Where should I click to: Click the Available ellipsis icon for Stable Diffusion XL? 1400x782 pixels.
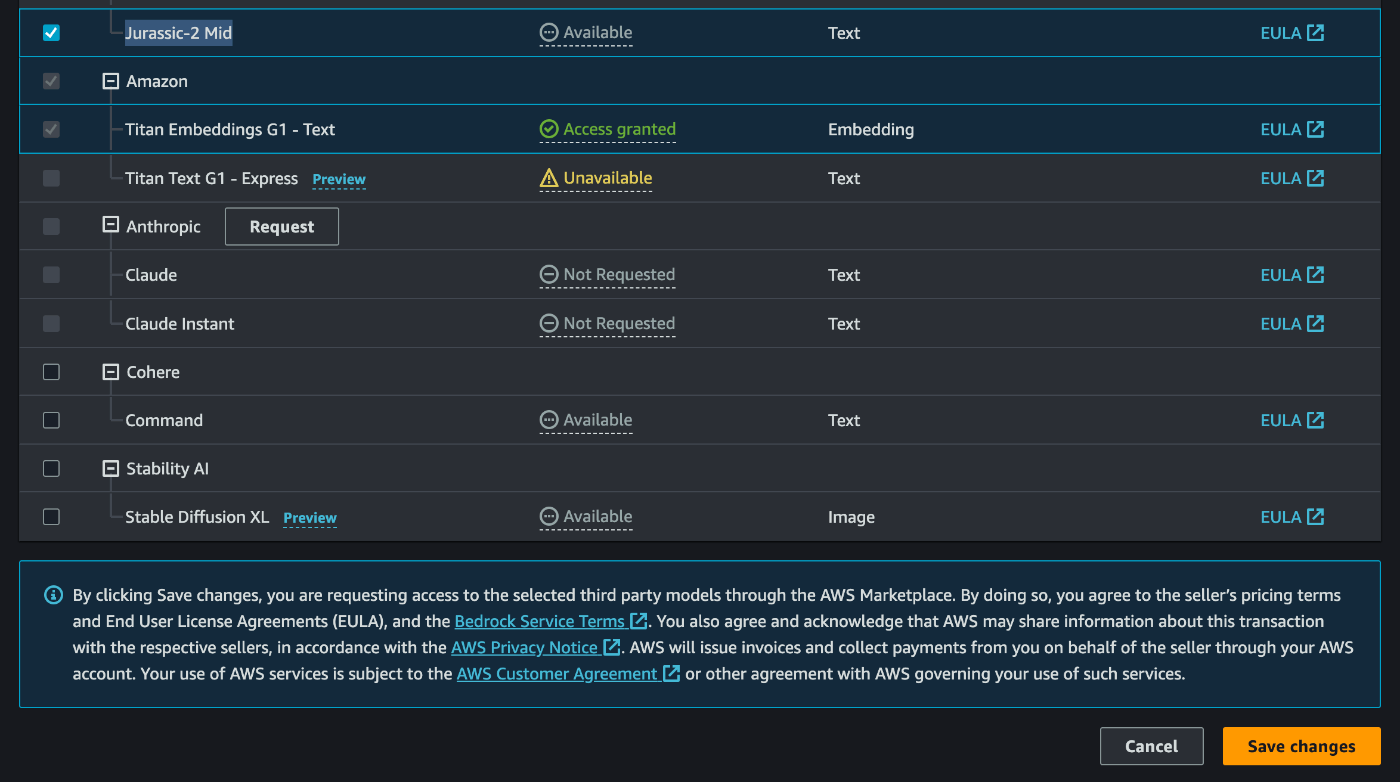(549, 517)
